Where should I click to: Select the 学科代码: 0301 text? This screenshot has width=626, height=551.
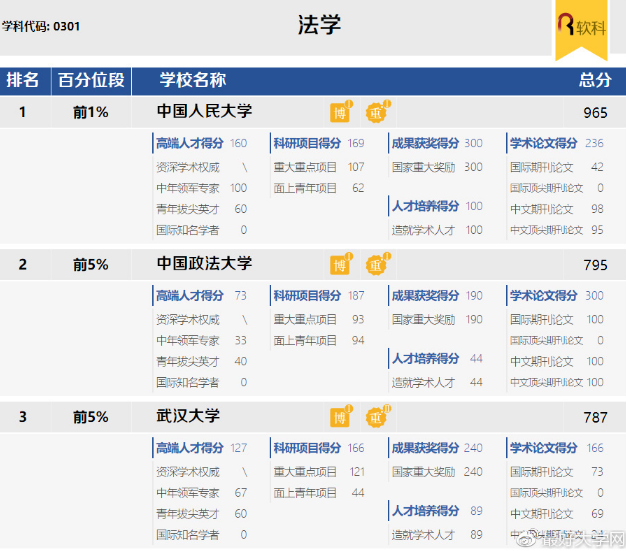point(41,26)
